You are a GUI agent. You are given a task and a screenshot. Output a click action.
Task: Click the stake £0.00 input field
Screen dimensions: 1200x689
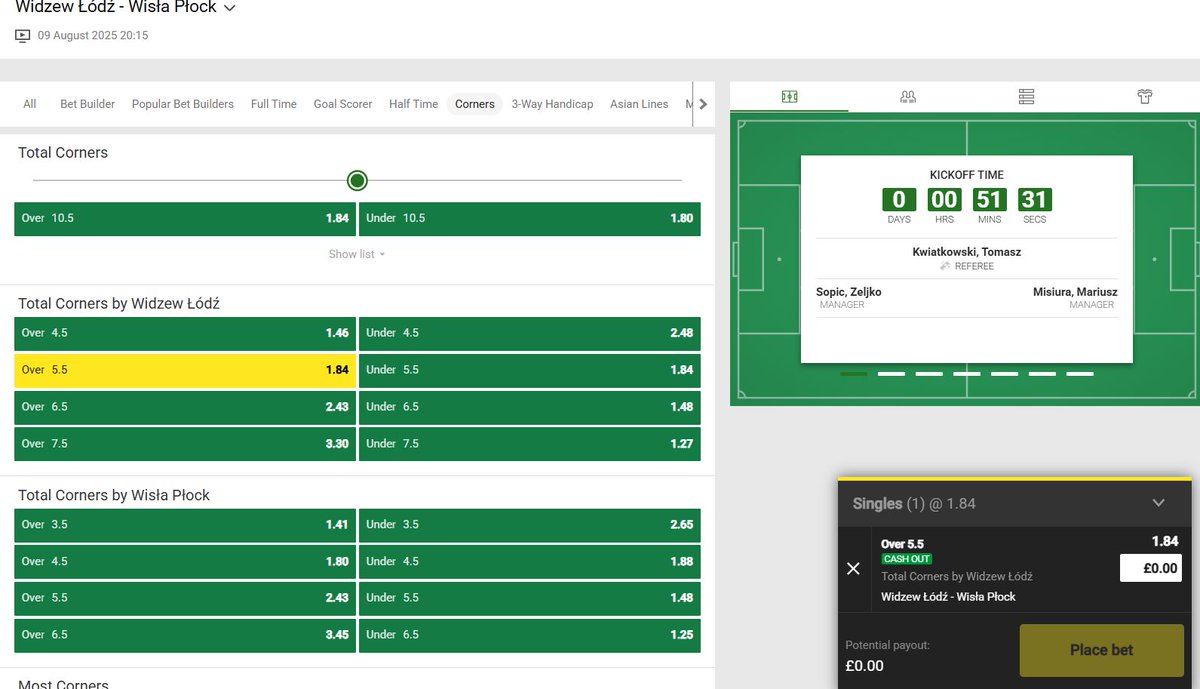tap(1151, 568)
